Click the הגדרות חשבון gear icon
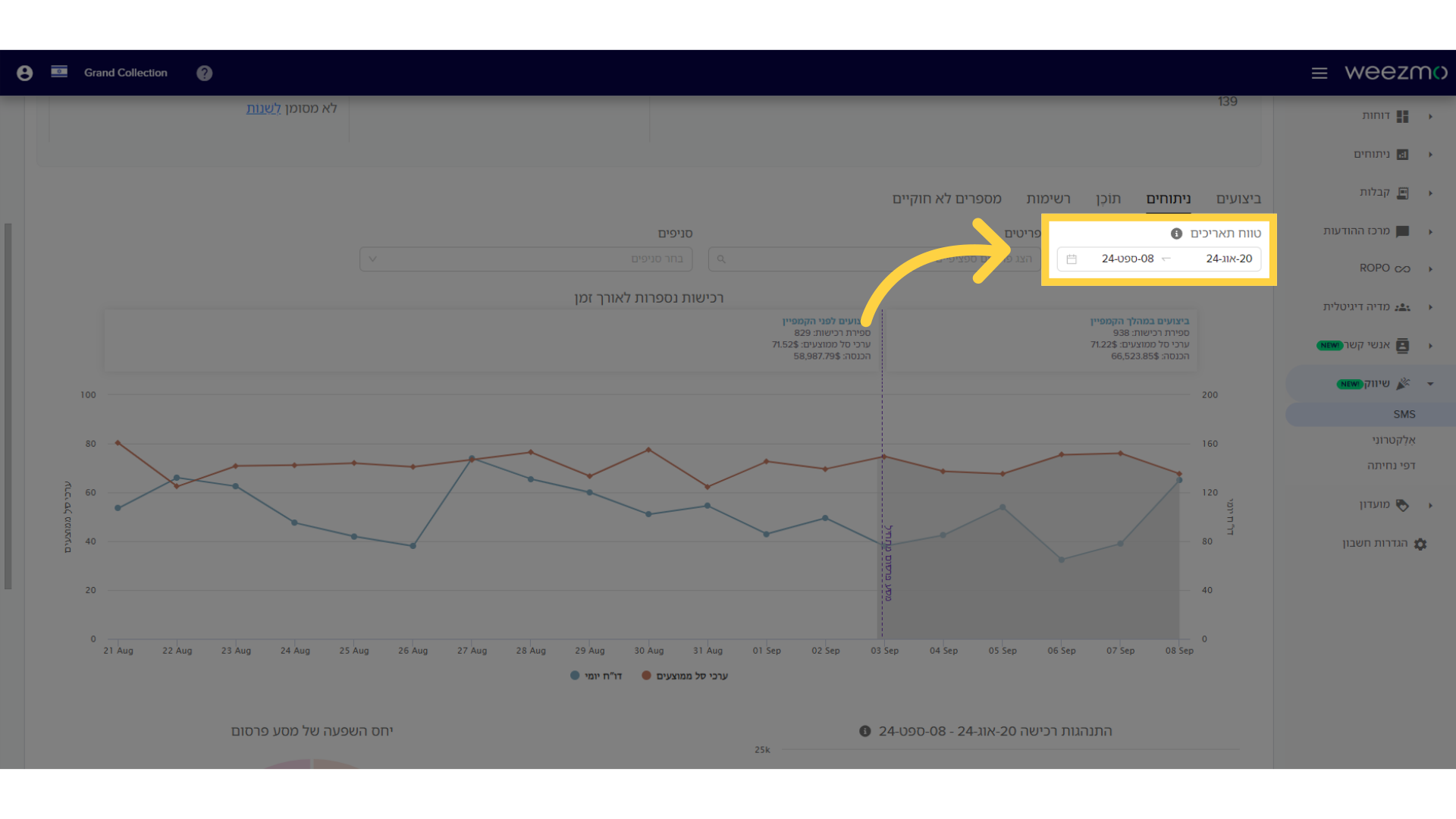The height and width of the screenshot is (819, 1456). click(x=1420, y=544)
